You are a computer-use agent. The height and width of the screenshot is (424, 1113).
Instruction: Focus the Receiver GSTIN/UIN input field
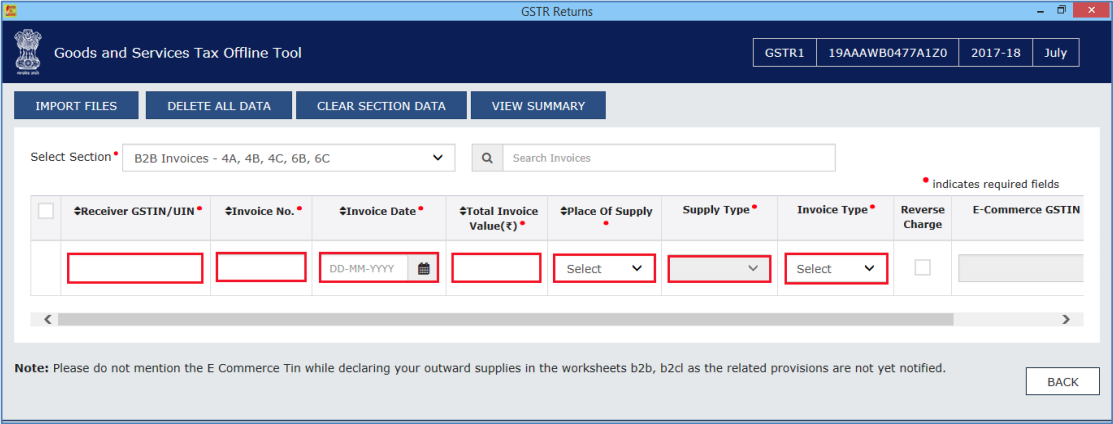tap(135, 268)
